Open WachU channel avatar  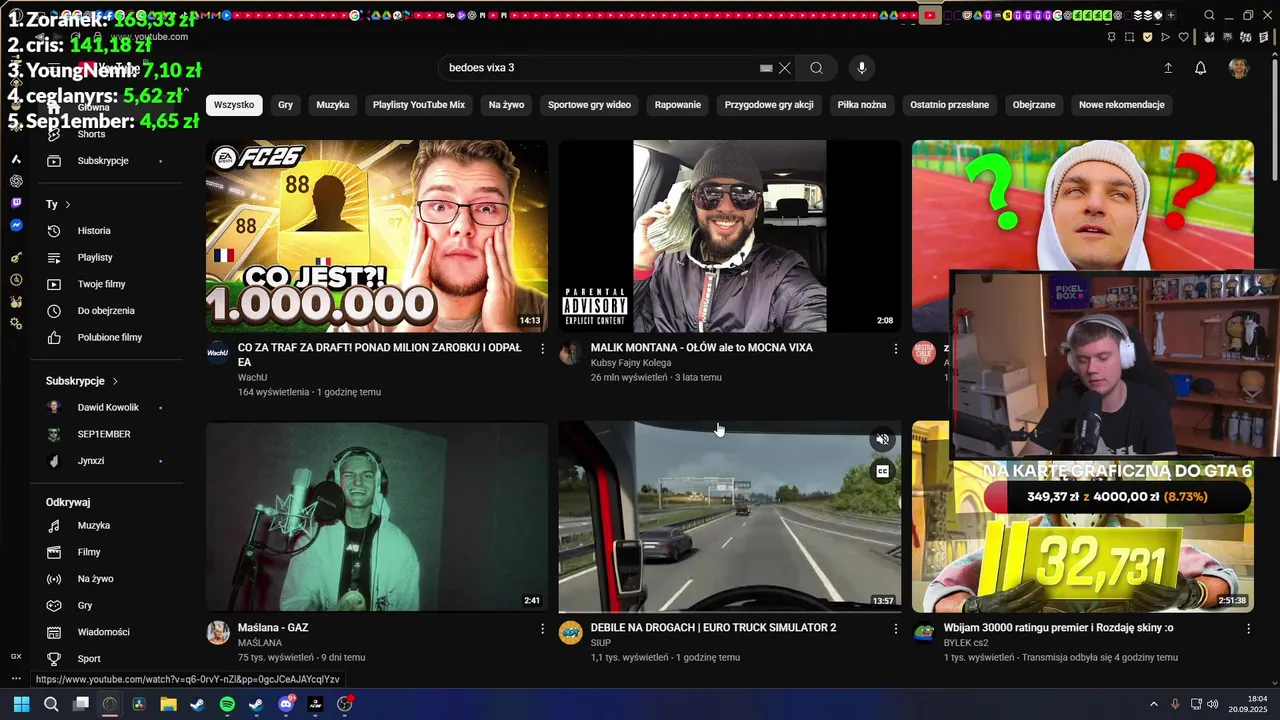pyautogui.click(x=218, y=353)
